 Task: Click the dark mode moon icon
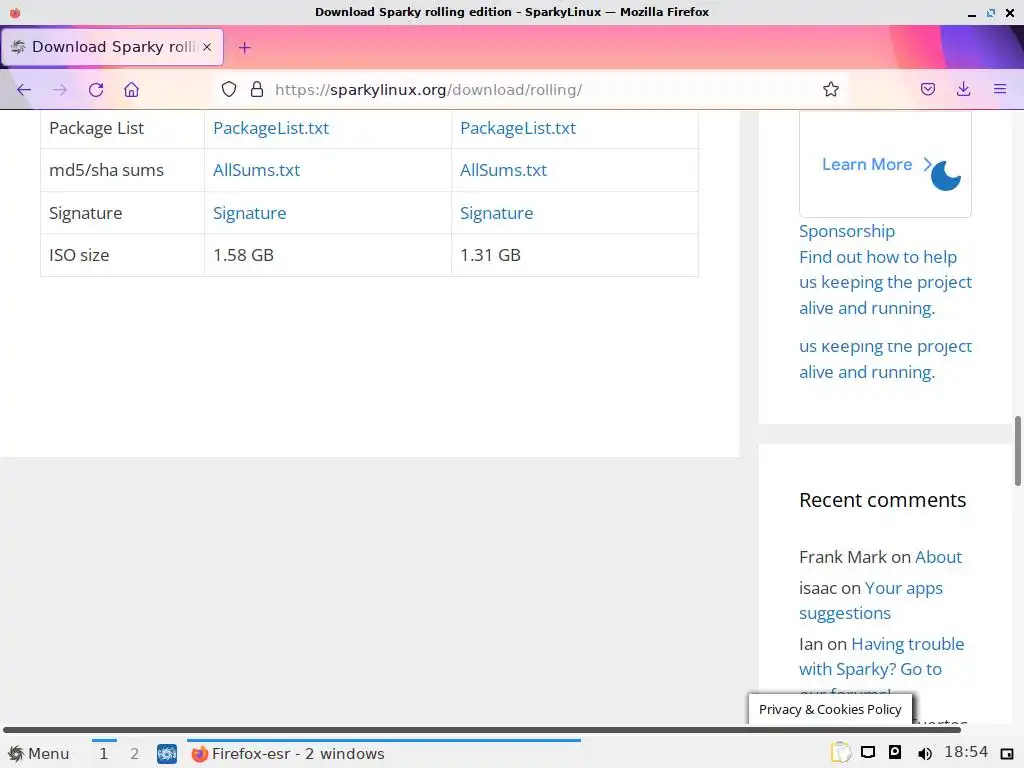[946, 176]
